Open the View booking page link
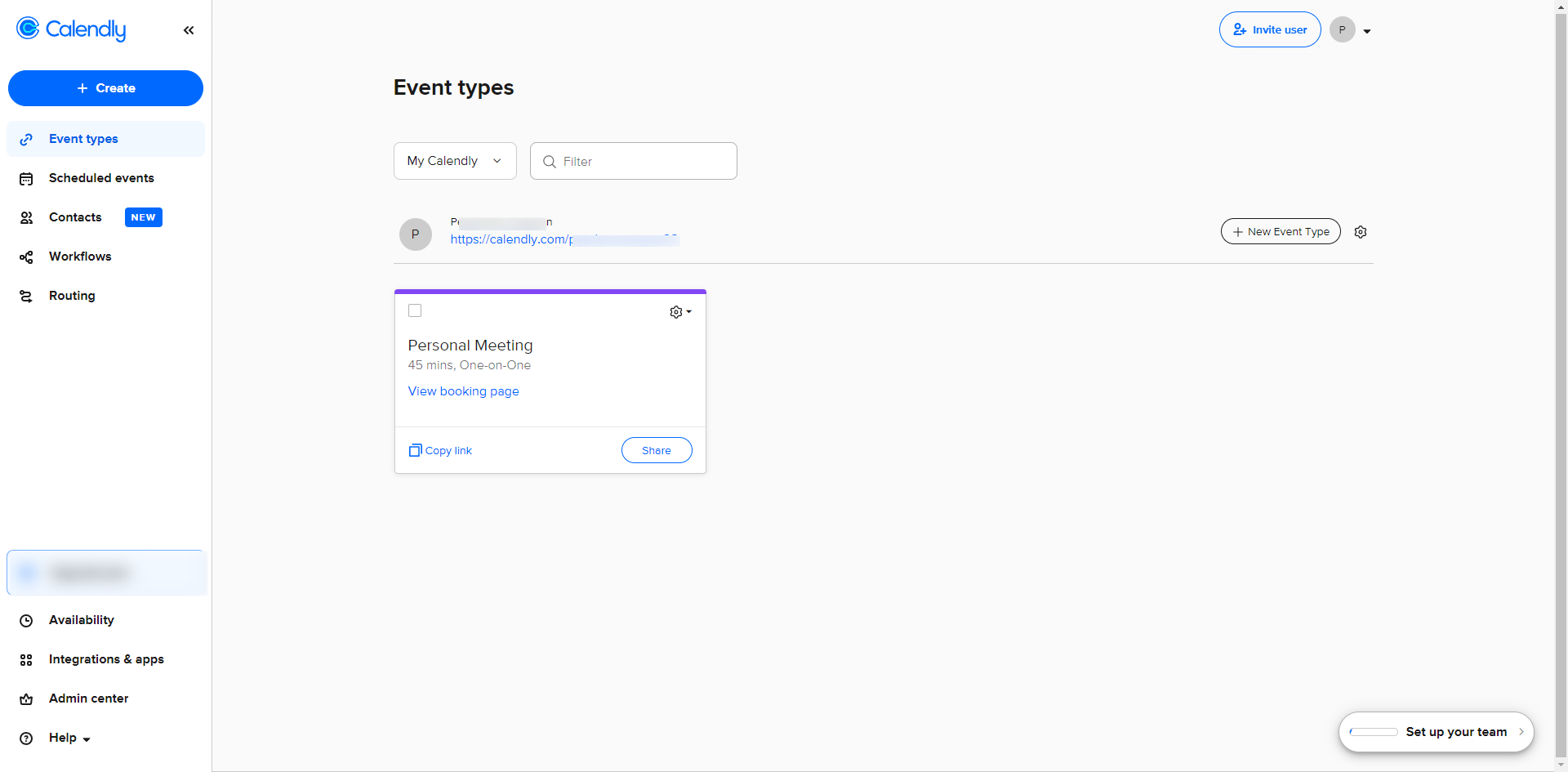 point(464,391)
